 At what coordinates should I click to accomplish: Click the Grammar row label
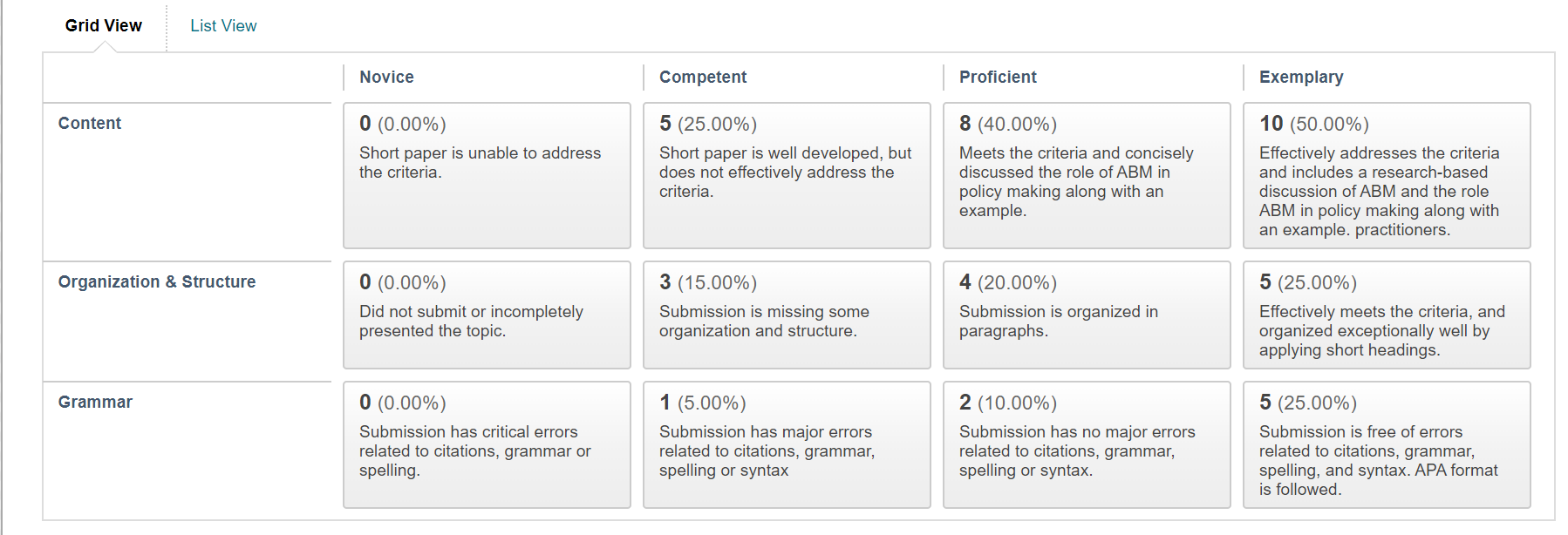pyautogui.click(x=95, y=402)
